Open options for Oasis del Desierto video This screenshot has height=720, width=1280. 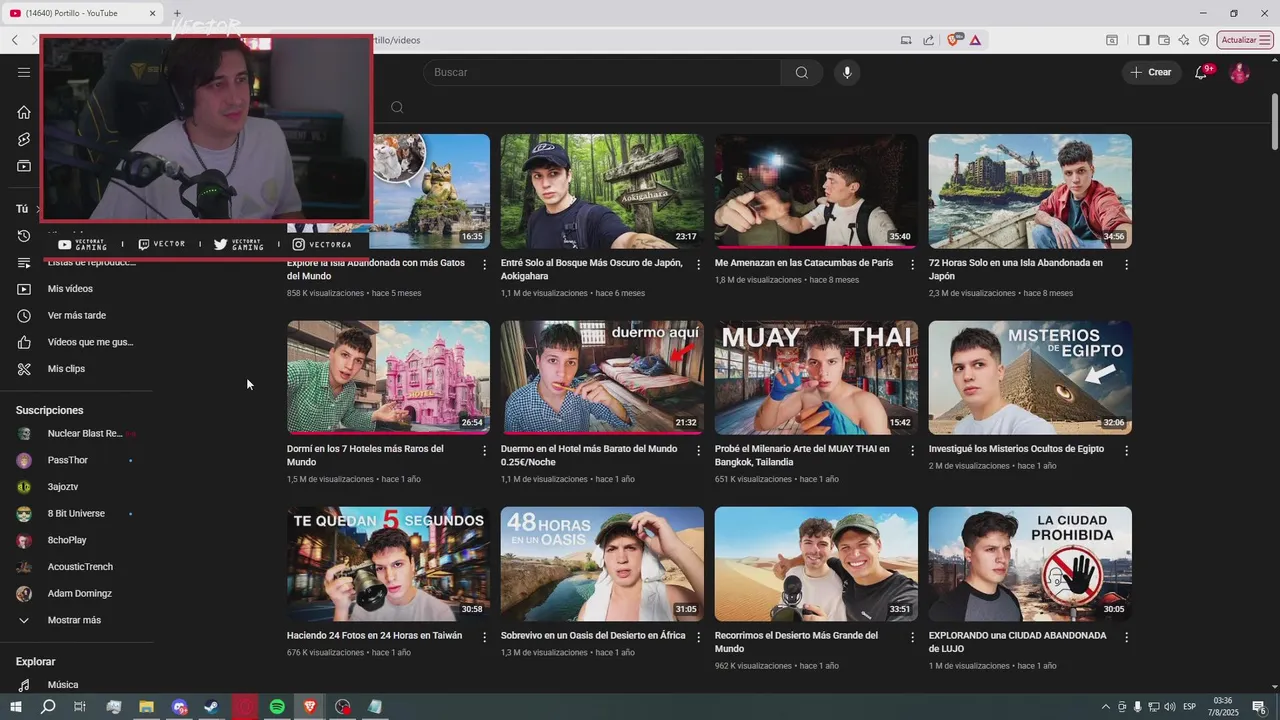[698, 637]
